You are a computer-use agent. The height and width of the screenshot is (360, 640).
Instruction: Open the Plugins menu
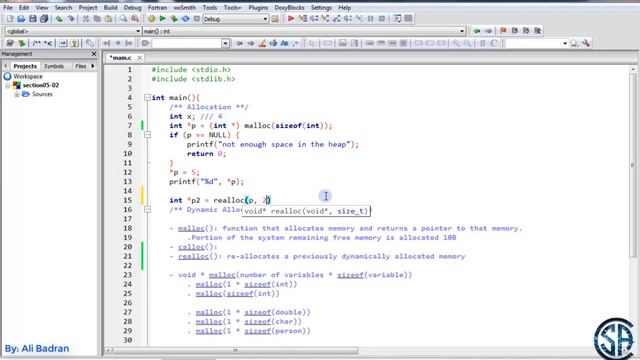coord(258,7)
